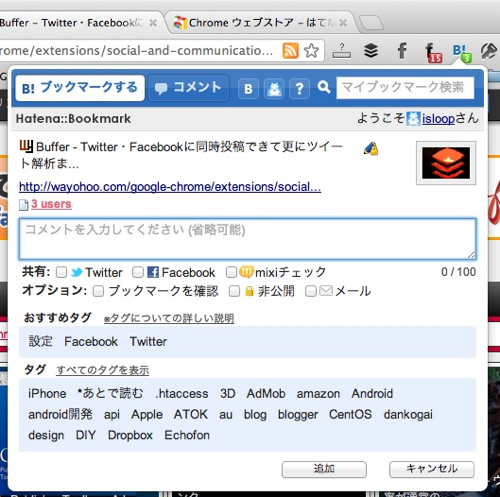This screenshot has height=497, width=500.
Task: Click Hatena B! extension icon with 3 badge
Action: tap(462, 53)
